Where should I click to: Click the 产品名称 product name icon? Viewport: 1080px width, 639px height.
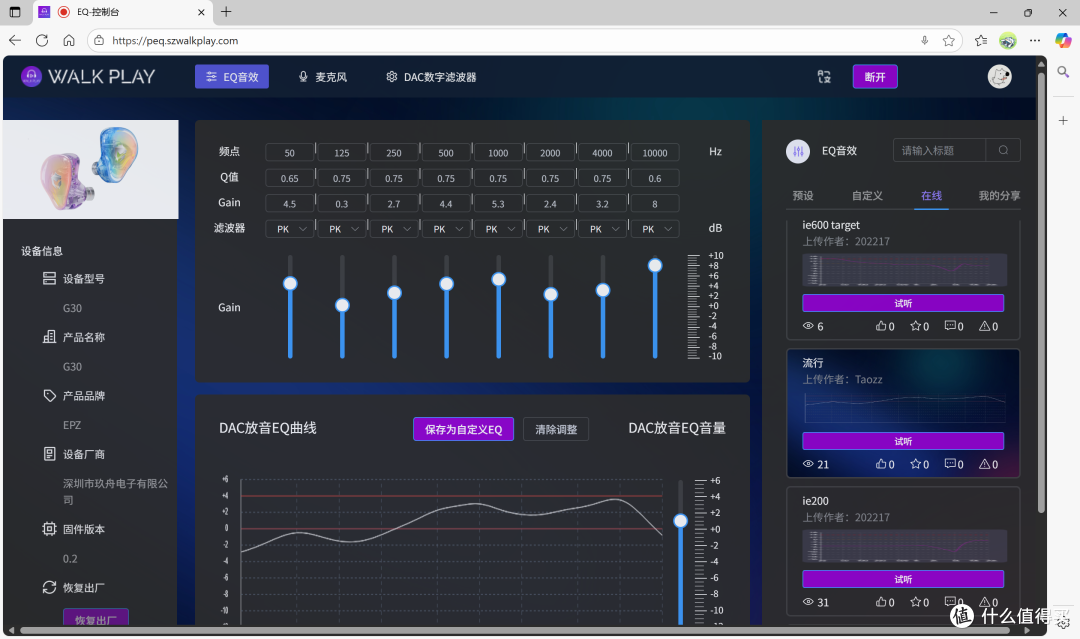tap(50, 337)
